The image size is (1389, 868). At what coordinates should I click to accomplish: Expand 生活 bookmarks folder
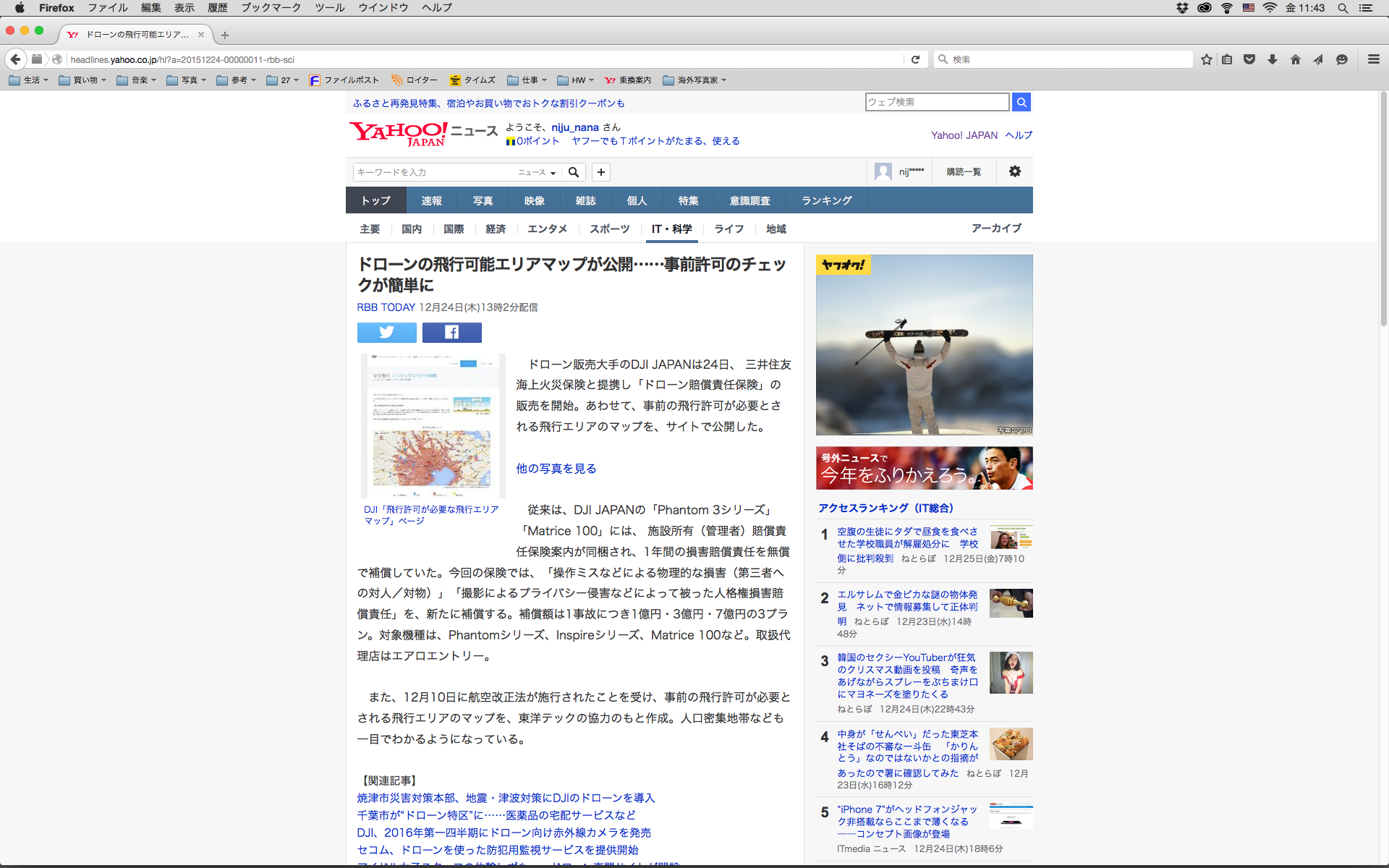click(29, 80)
